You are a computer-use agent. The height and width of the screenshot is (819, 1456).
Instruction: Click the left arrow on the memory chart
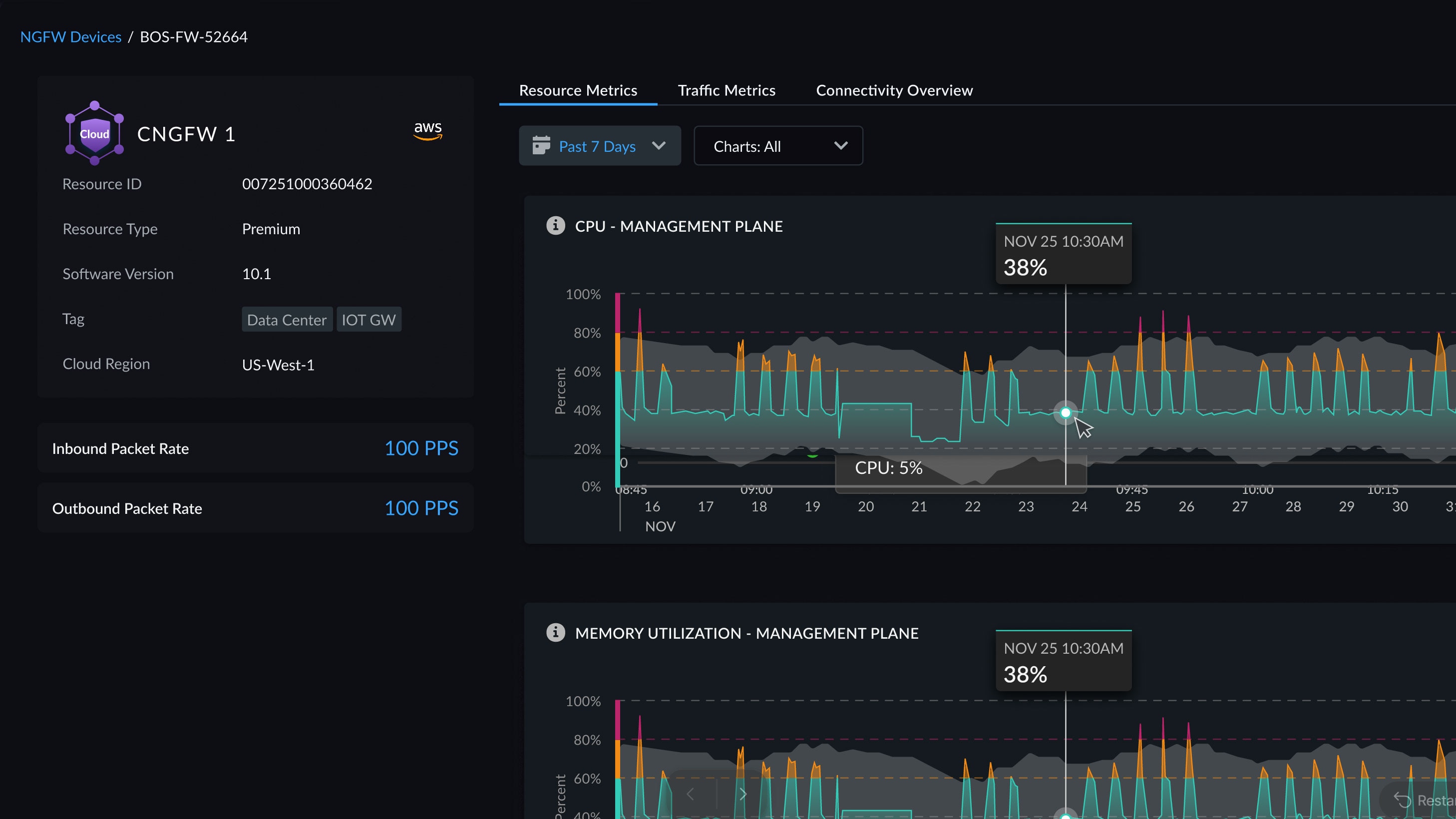coord(691,794)
